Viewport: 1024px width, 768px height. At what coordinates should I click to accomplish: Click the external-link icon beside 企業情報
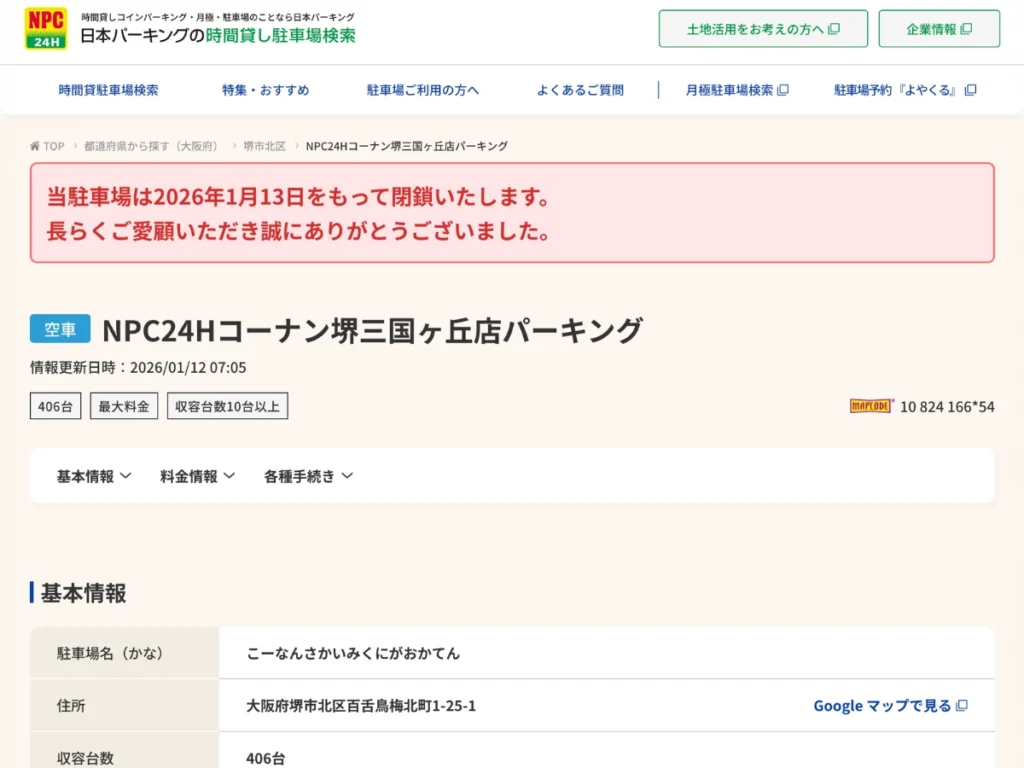point(967,28)
